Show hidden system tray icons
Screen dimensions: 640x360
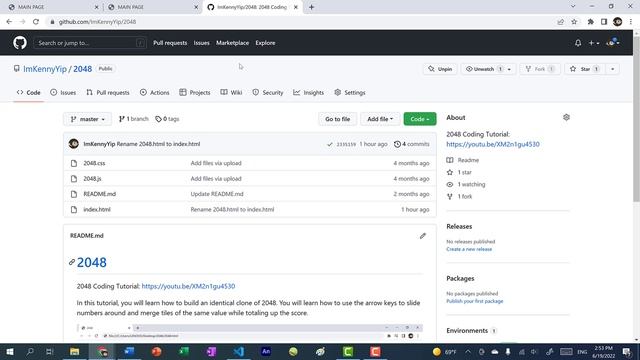(x=468, y=351)
